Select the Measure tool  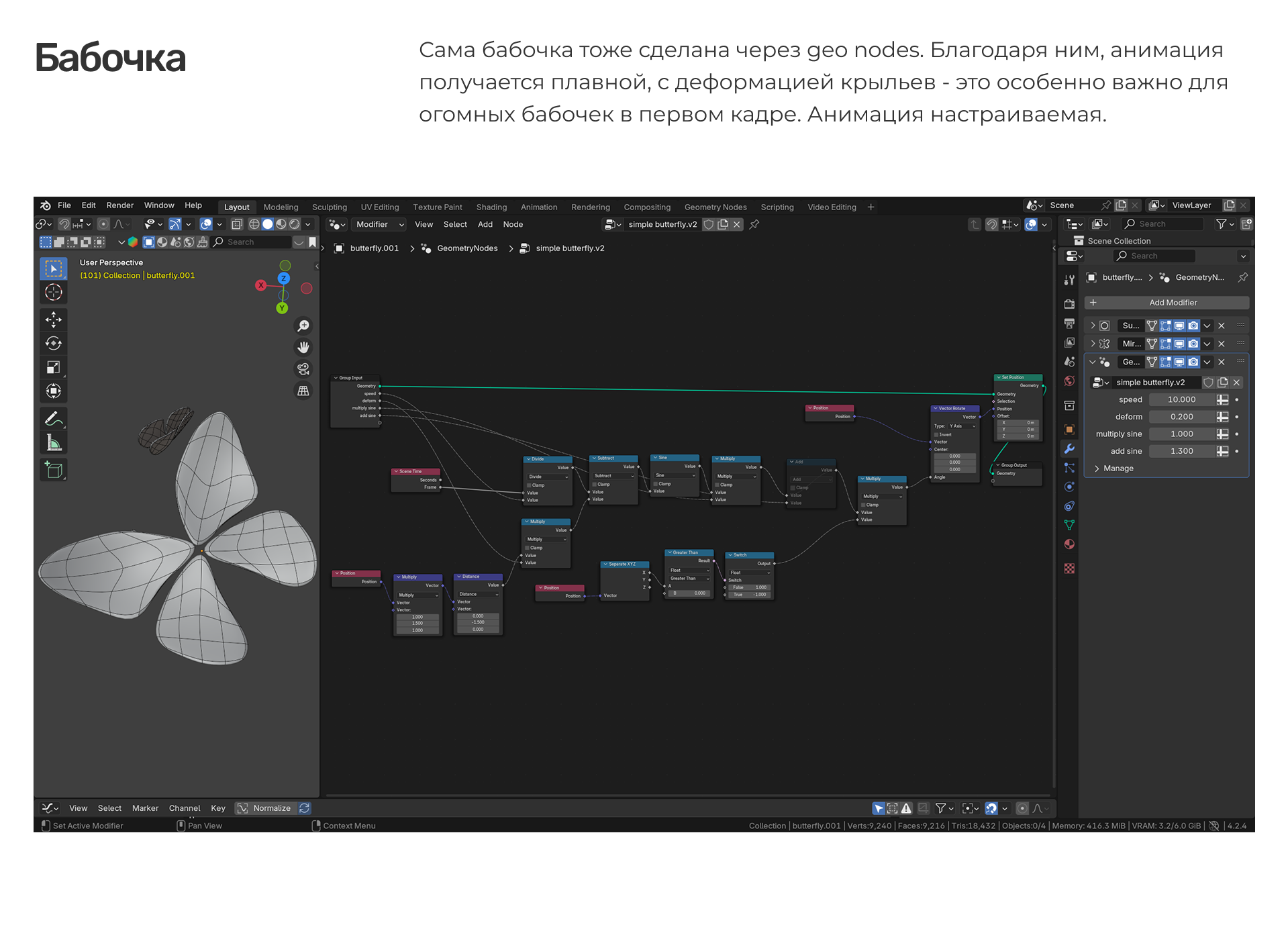54,443
